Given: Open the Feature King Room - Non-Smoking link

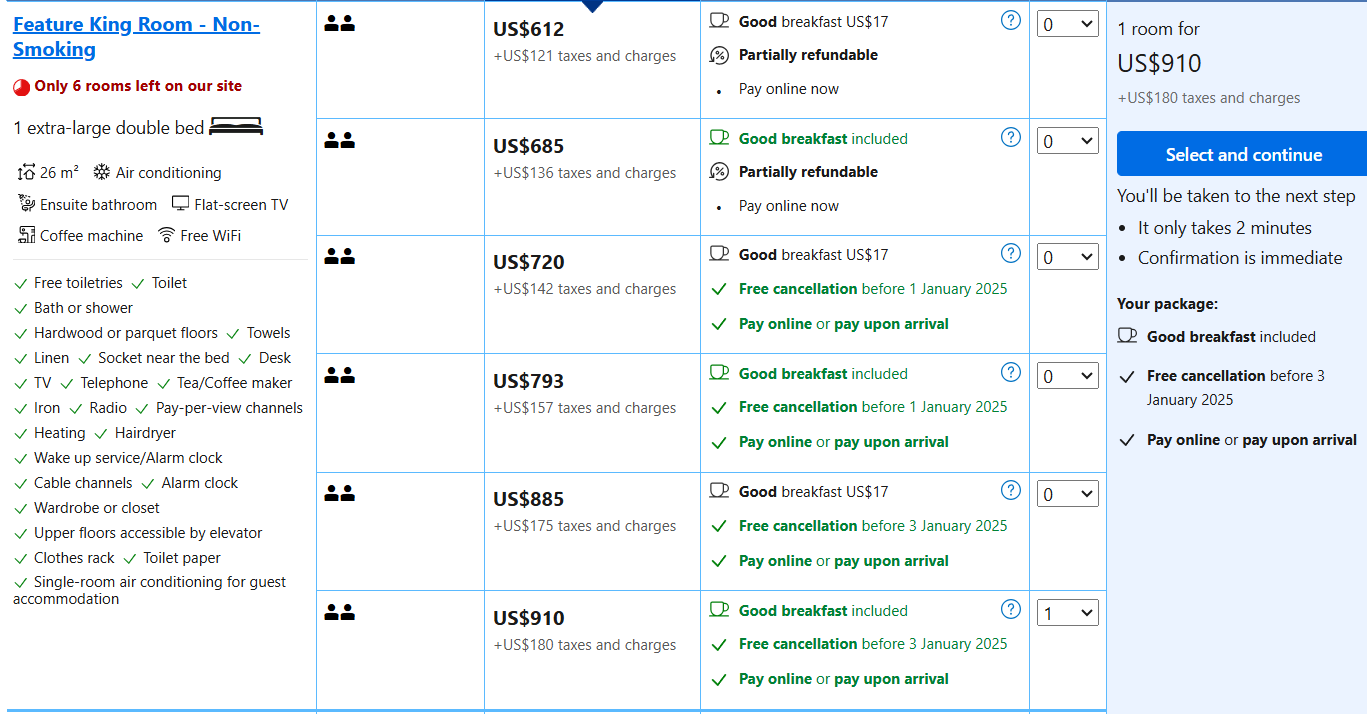Looking at the screenshot, I should click(x=136, y=37).
